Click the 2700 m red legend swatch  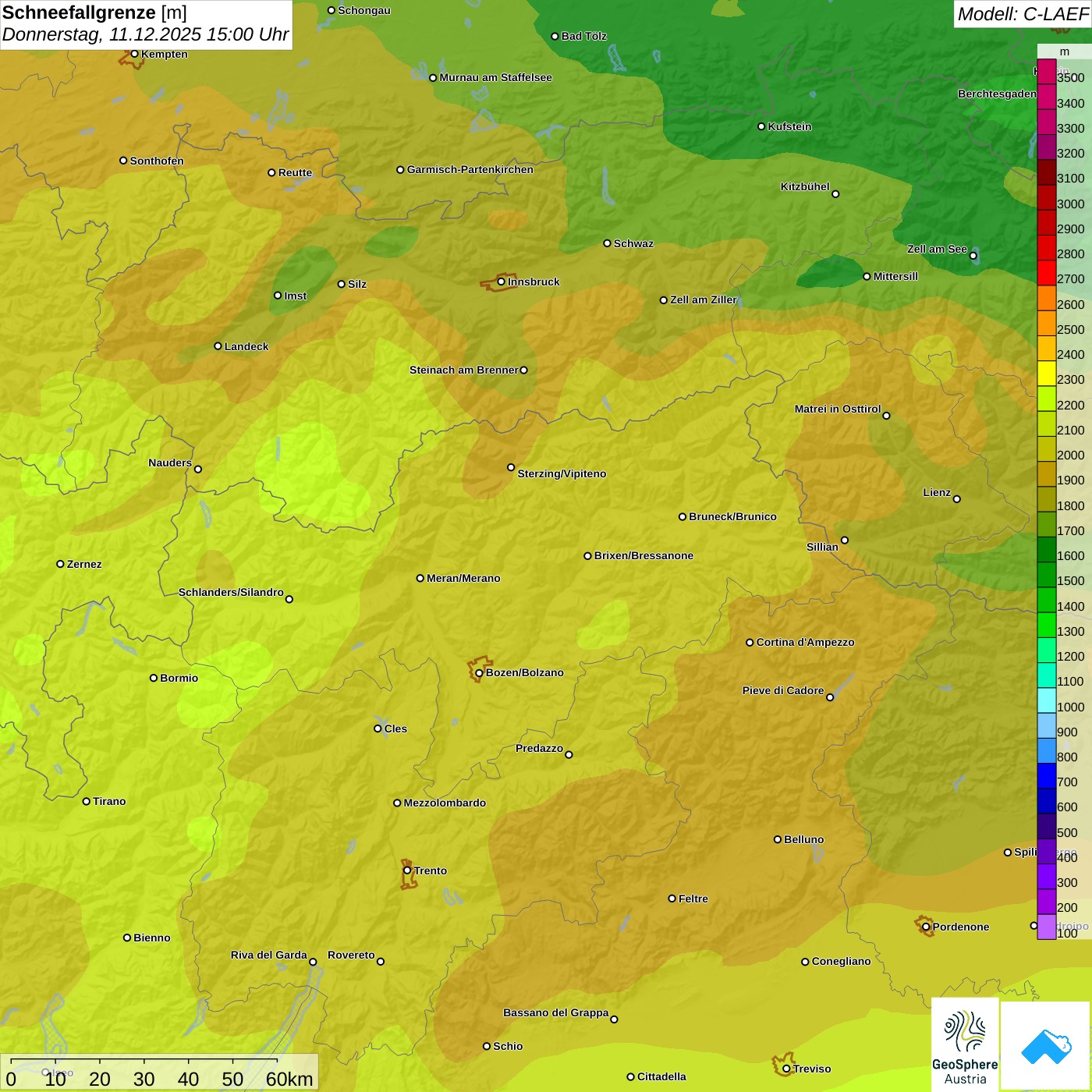click(1047, 273)
